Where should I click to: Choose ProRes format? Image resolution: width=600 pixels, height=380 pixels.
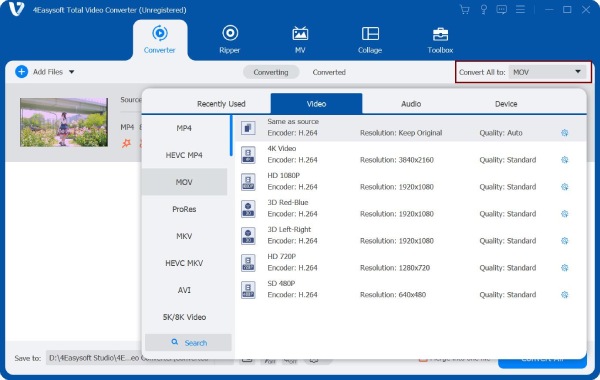184,209
